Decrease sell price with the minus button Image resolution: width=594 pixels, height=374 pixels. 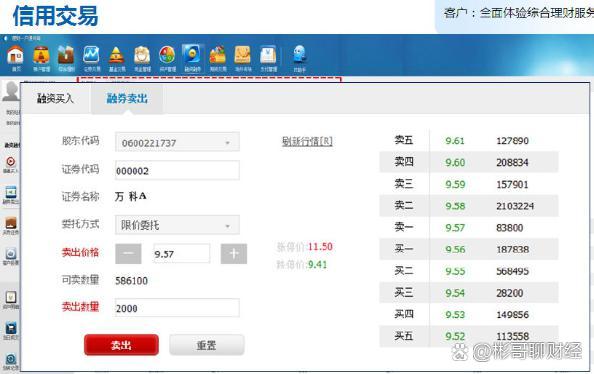[128, 254]
